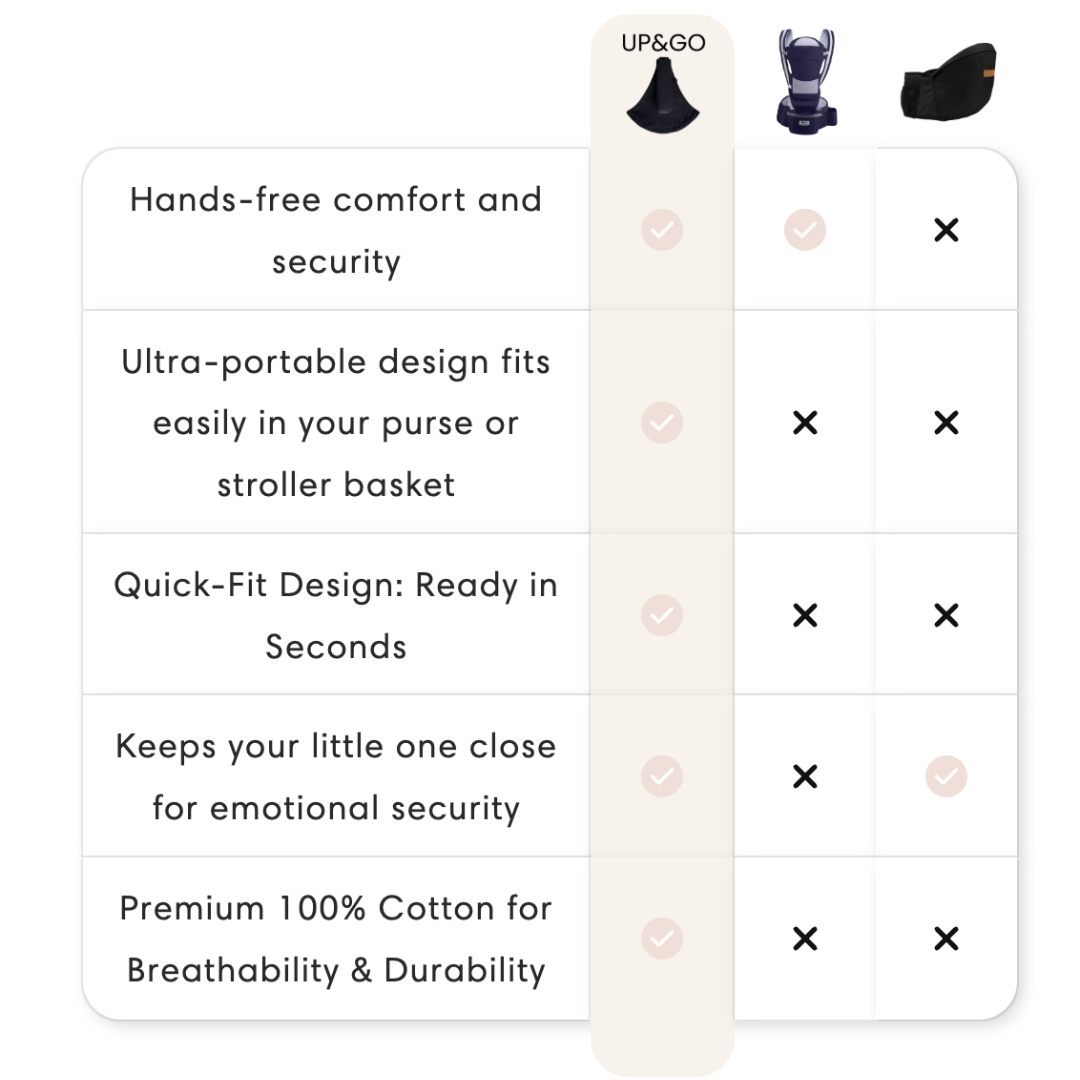Click blue carrier X for Quick-Fit Design
This screenshot has width=1080, height=1080.
click(x=804, y=615)
